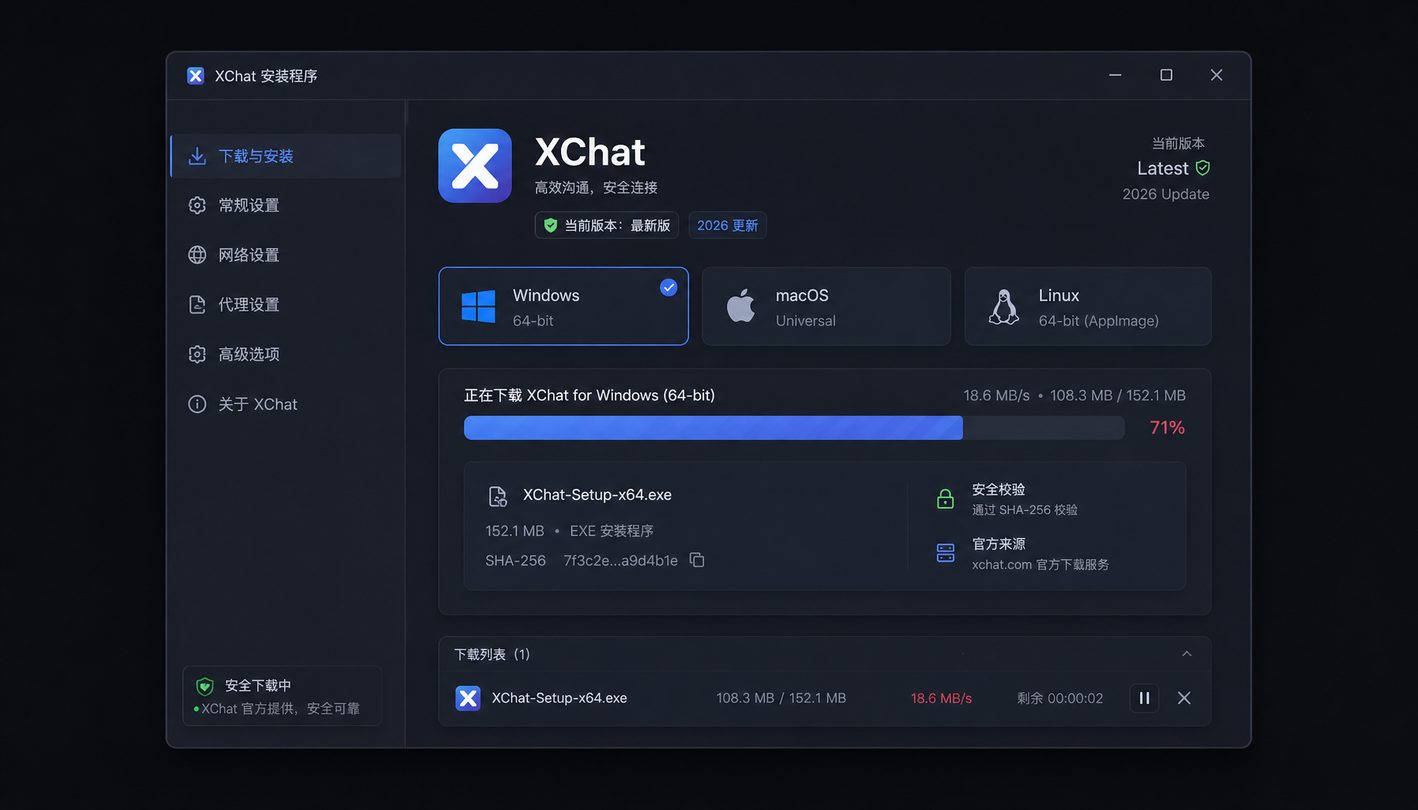Click the XChat title bar logo icon
Viewport: 1418px width, 810px height.
click(196, 76)
